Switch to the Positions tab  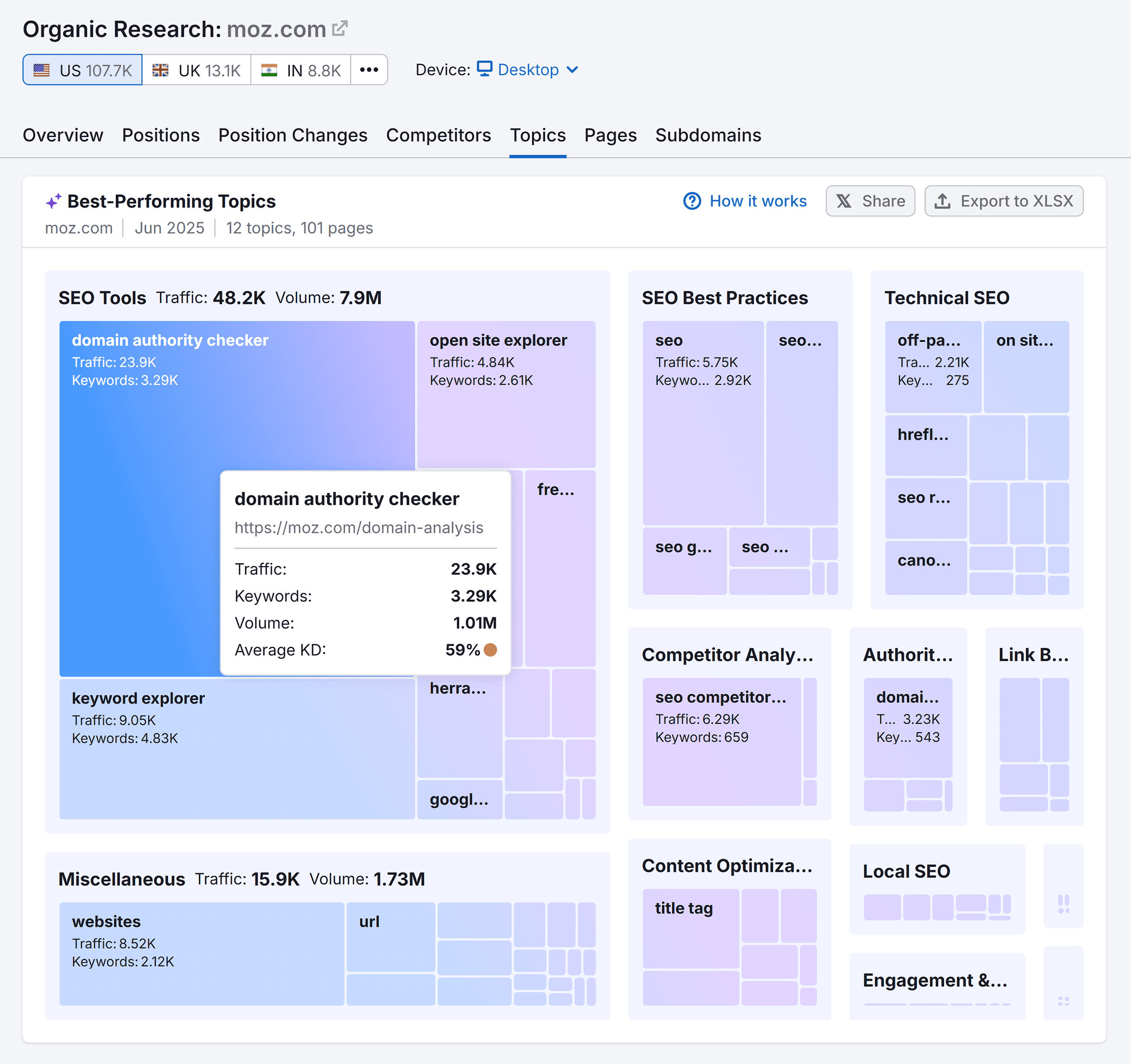point(161,135)
